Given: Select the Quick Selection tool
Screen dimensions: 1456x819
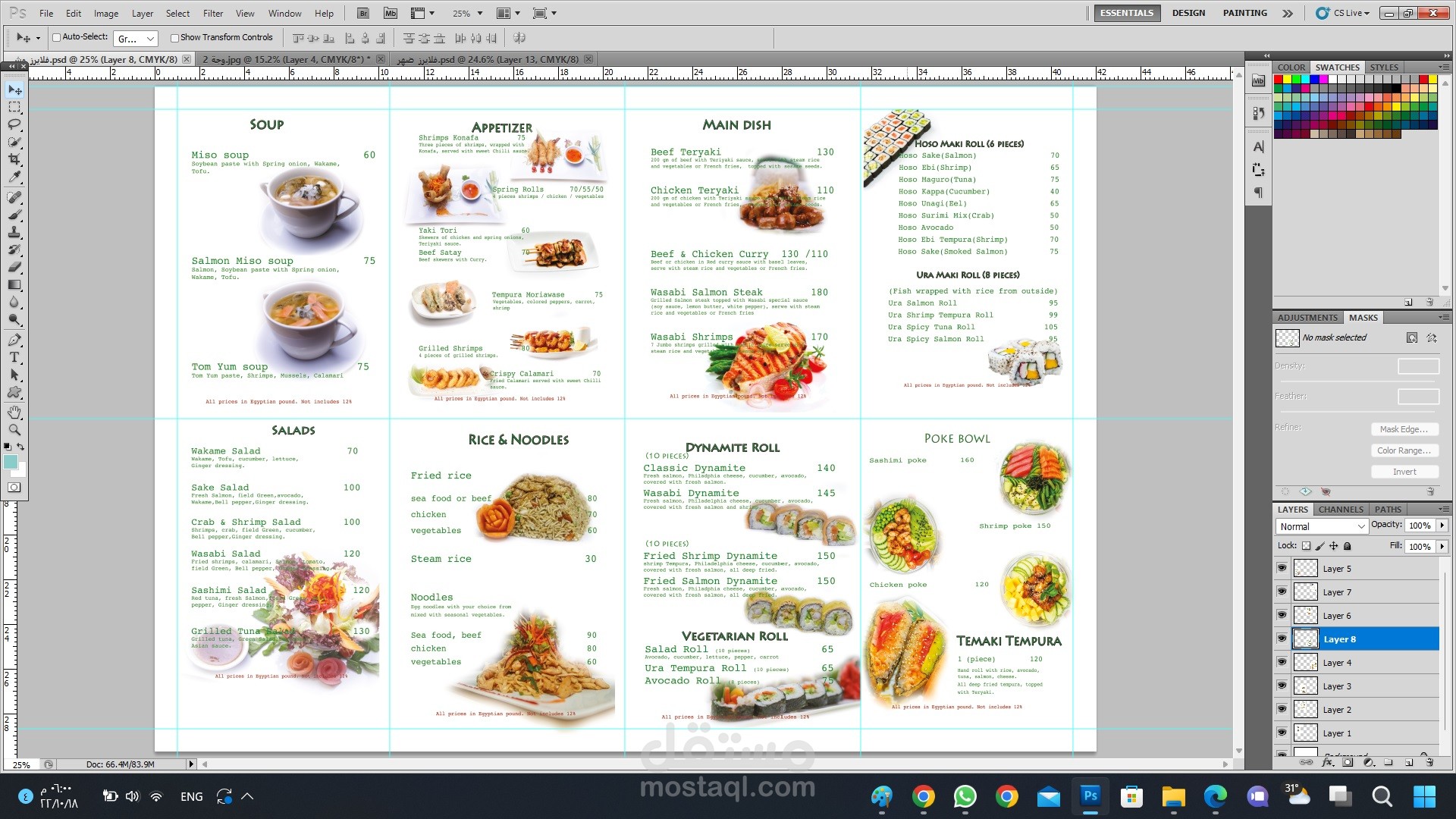Looking at the screenshot, I should [14, 142].
